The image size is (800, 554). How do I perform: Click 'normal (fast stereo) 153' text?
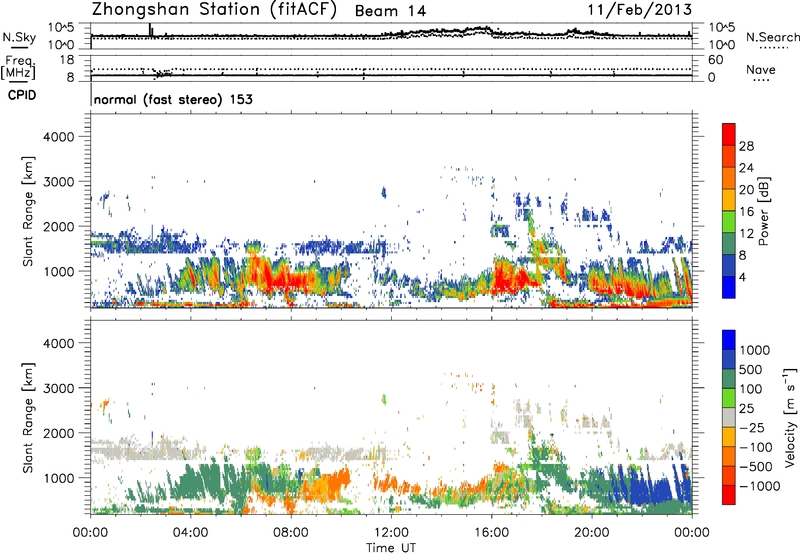point(173,99)
